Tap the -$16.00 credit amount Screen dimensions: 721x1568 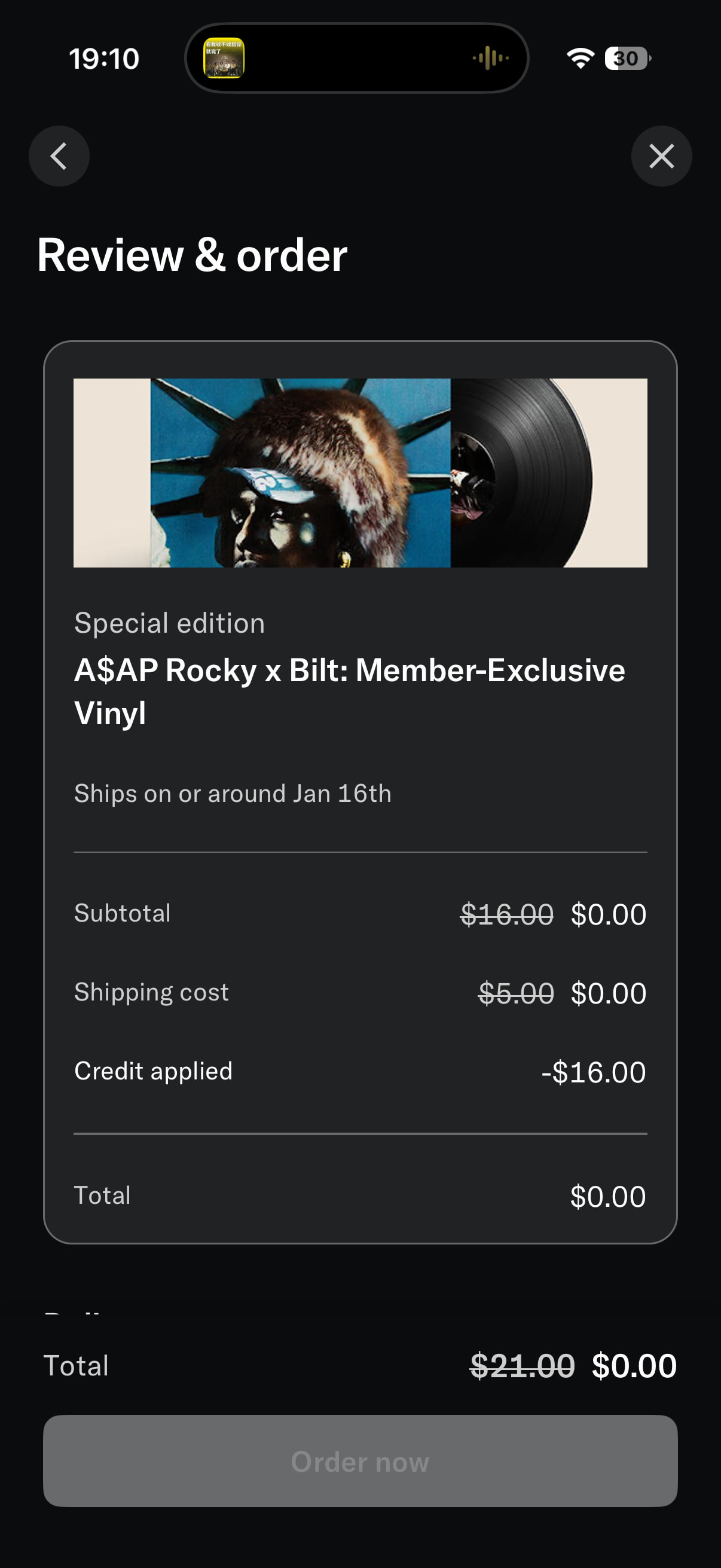pyautogui.click(x=593, y=1072)
